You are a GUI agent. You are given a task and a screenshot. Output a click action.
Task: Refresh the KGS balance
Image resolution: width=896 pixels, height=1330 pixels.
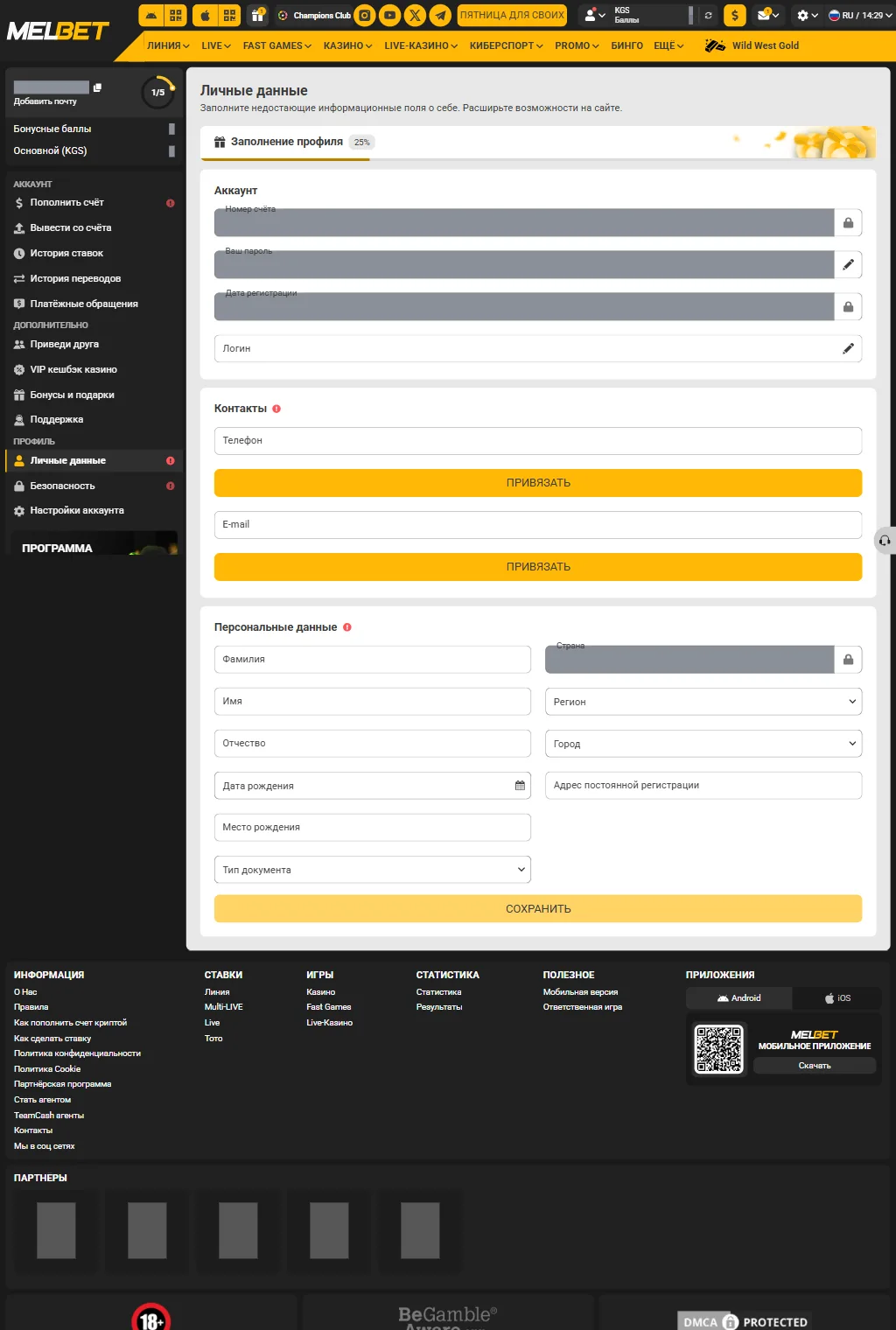click(x=708, y=15)
